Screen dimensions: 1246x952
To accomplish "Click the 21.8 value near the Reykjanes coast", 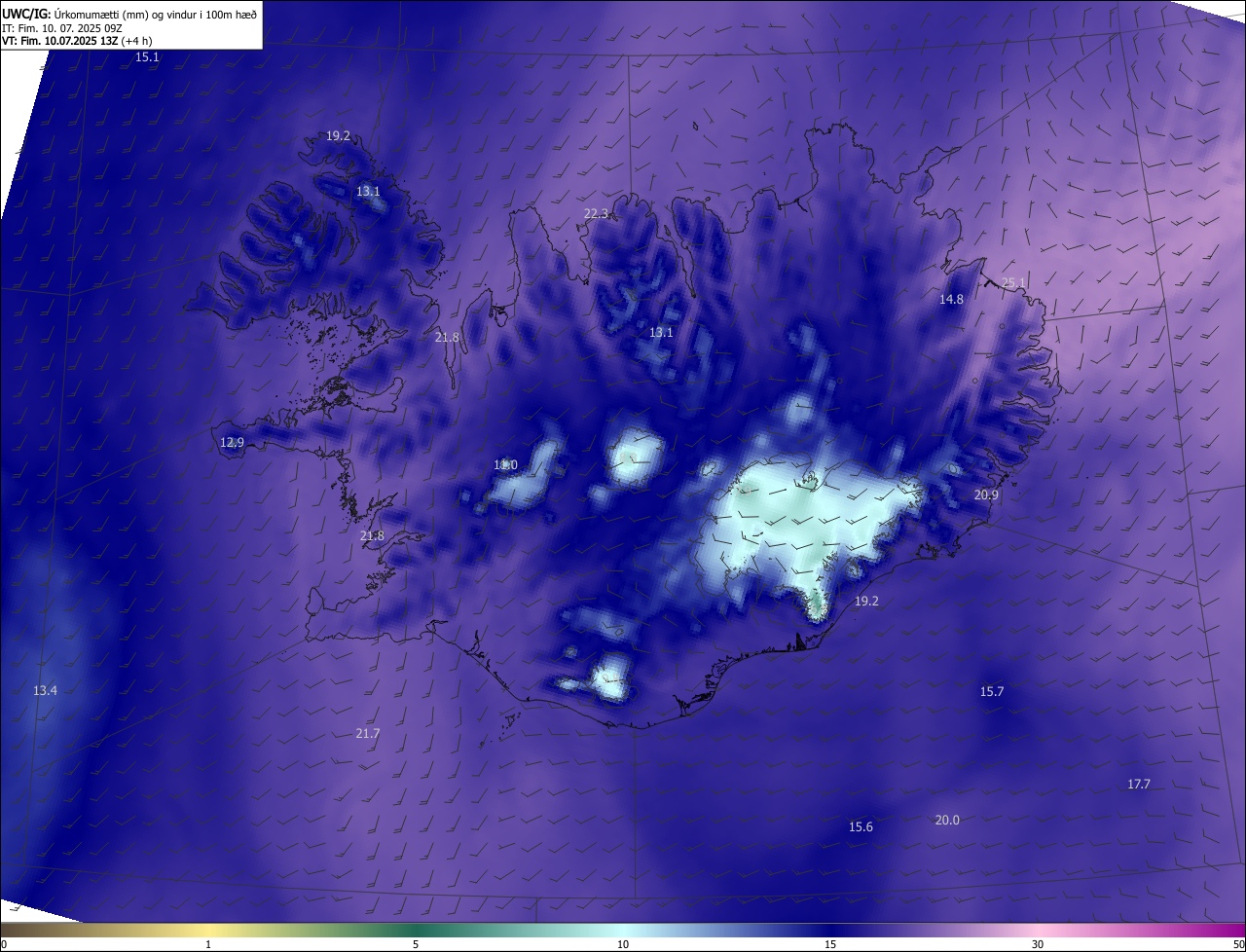I will click(372, 536).
